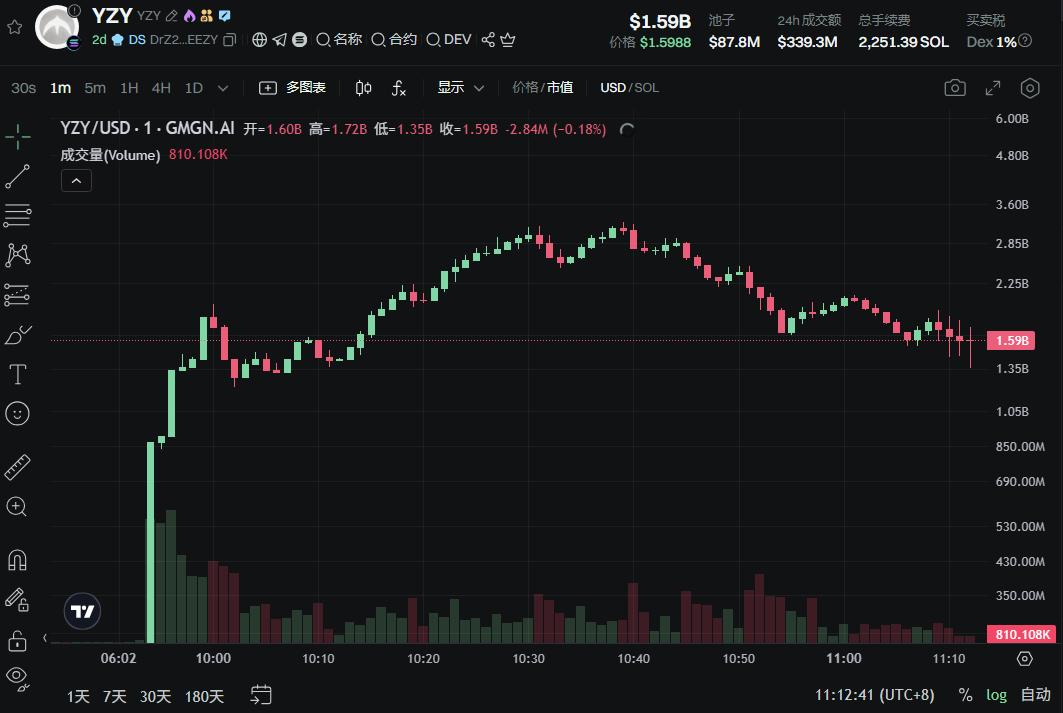Select the 5m interval tab

click(94, 88)
